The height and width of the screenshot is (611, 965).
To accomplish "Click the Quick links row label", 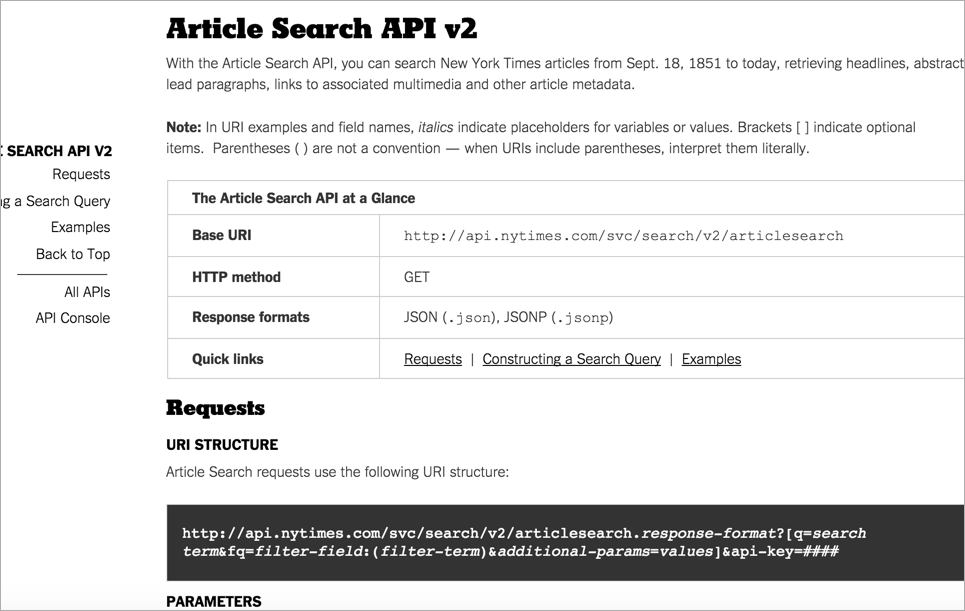I will [228, 359].
